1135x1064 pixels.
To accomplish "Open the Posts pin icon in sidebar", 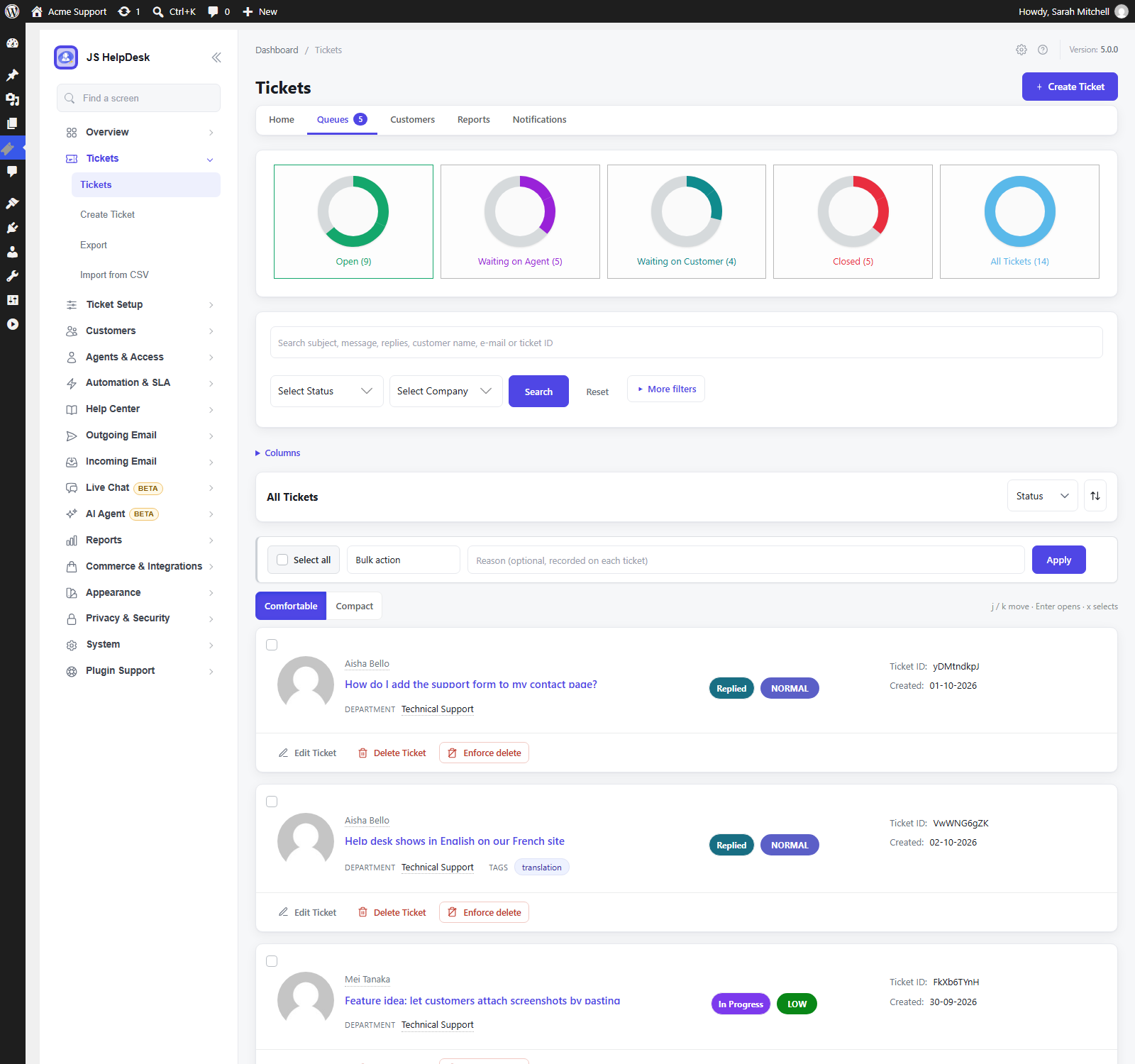I will click(x=12, y=75).
